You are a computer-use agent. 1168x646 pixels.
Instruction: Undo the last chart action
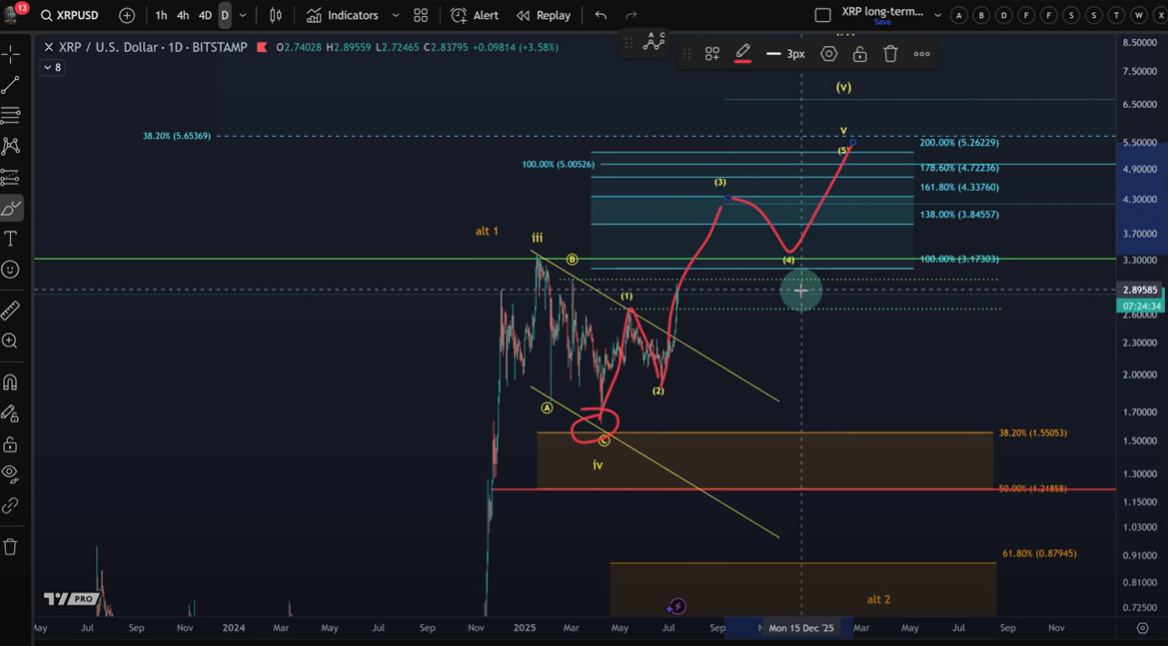pos(601,15)
